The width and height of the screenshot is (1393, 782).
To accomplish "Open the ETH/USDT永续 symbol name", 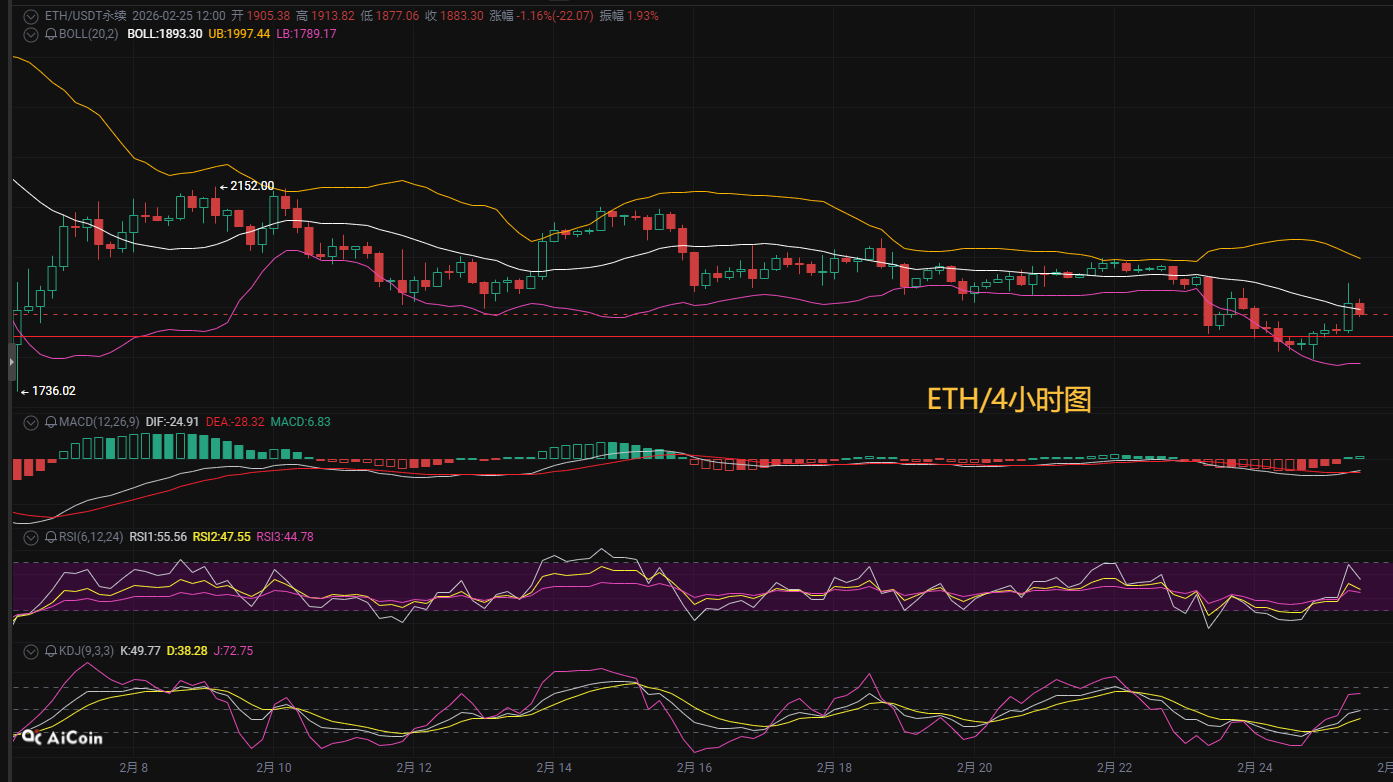I will click(86, 16).
